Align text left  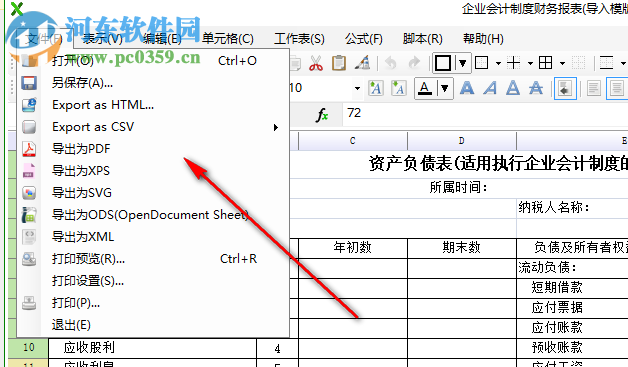[x=594, y=88]
